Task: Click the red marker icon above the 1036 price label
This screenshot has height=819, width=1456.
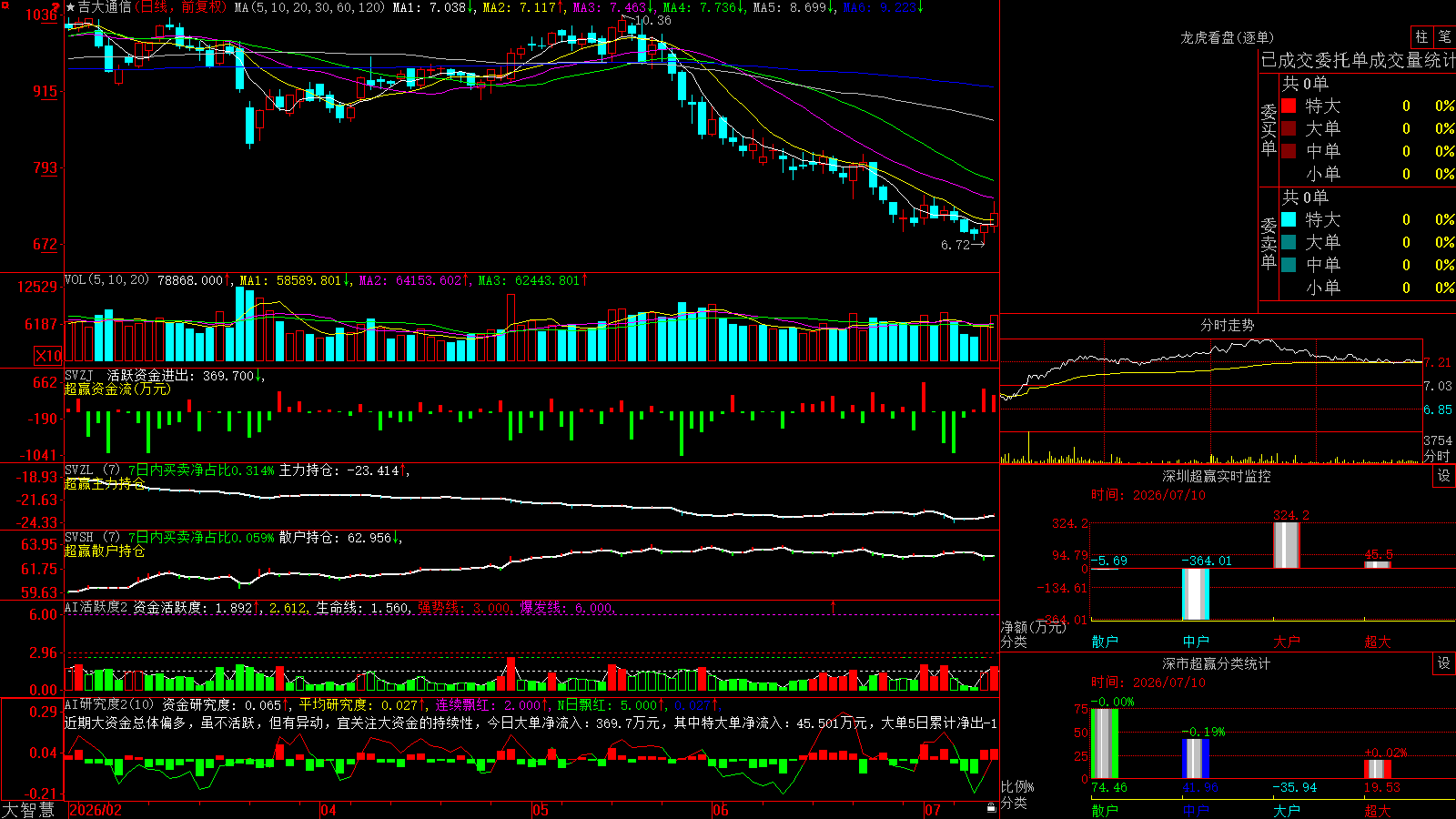Action: point(56,6)
